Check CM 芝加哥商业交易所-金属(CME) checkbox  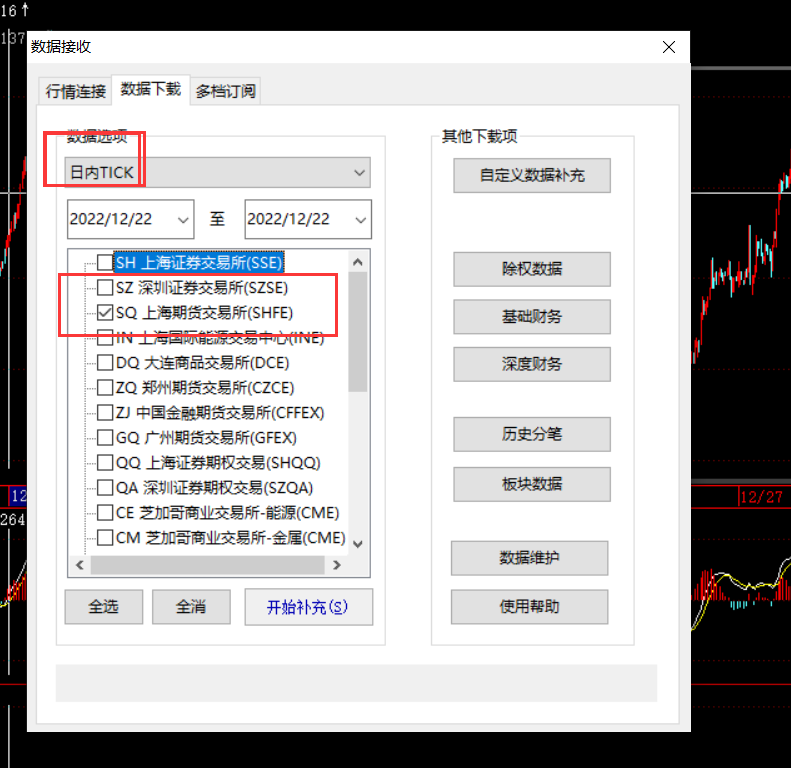click(x=105, y=538)
